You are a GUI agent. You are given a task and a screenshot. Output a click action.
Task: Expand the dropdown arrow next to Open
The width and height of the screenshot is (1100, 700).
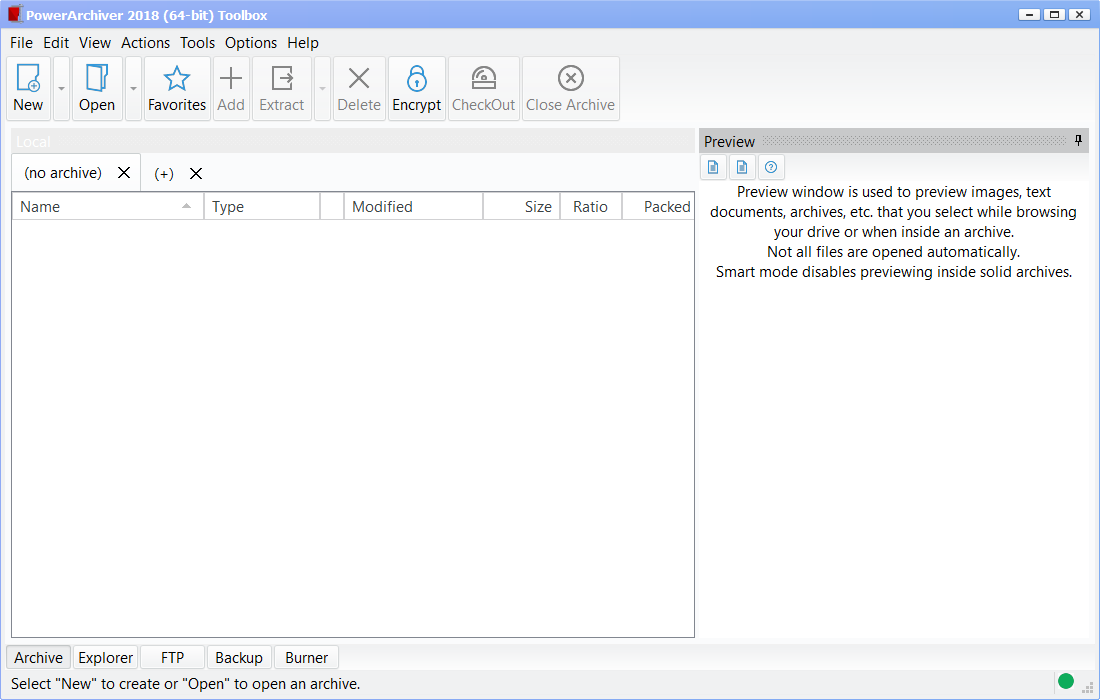[133, 88]
